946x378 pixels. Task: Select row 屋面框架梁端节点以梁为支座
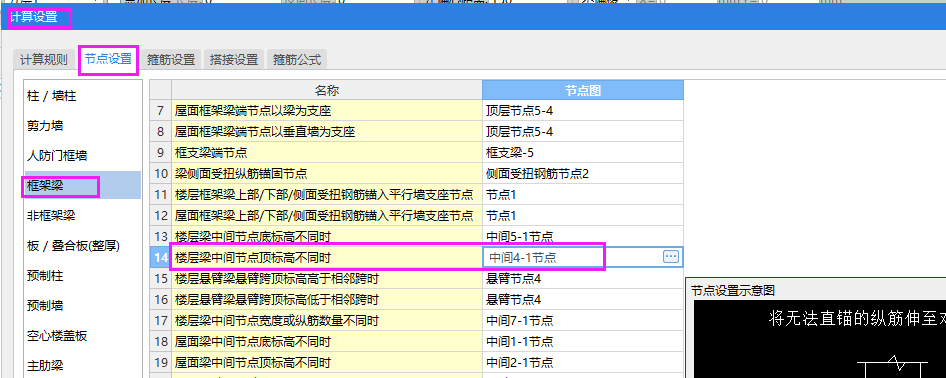tap(327, 111)
